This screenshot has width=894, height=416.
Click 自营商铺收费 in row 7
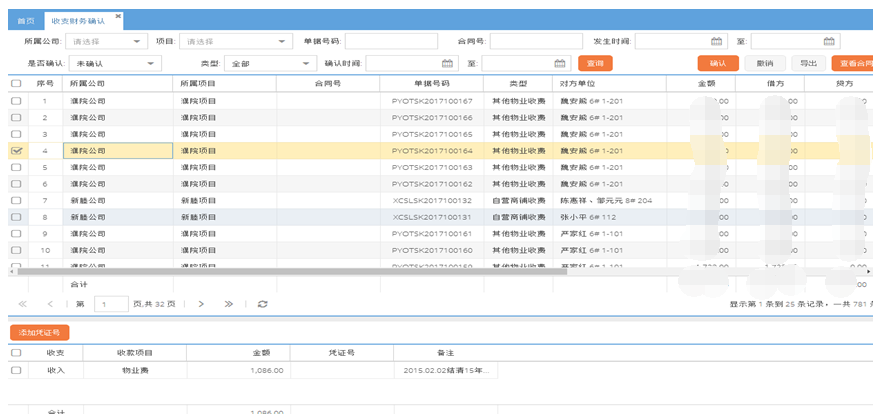tap(518, 201)
